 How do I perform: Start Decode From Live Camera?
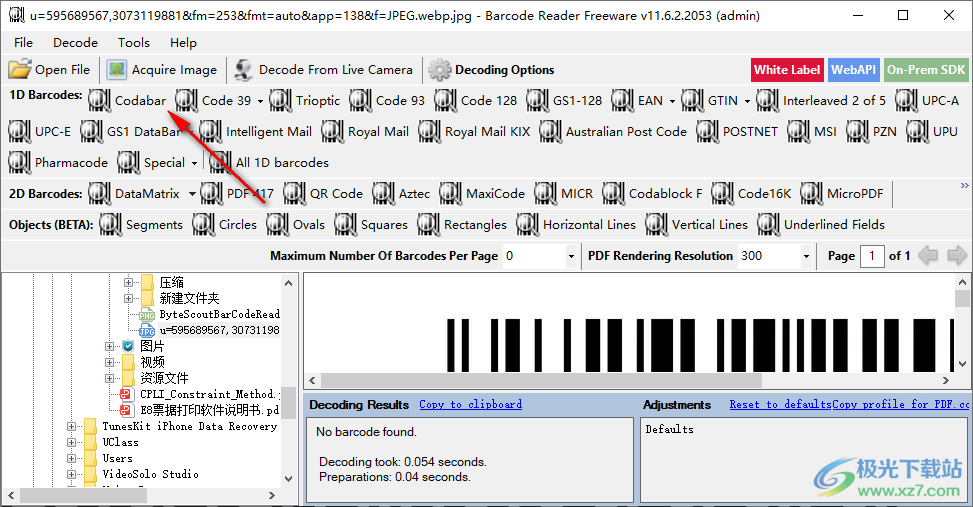coord(323,70)
